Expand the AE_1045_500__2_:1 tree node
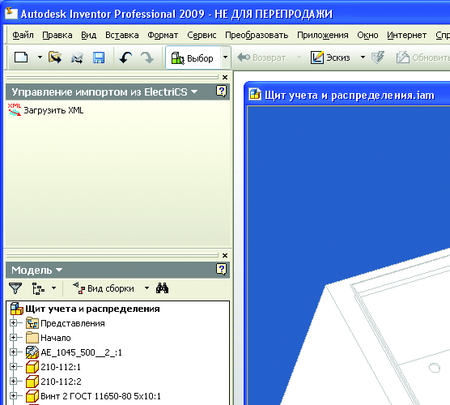450x405 pixels. pyautogui.click(x=13, y=352)
